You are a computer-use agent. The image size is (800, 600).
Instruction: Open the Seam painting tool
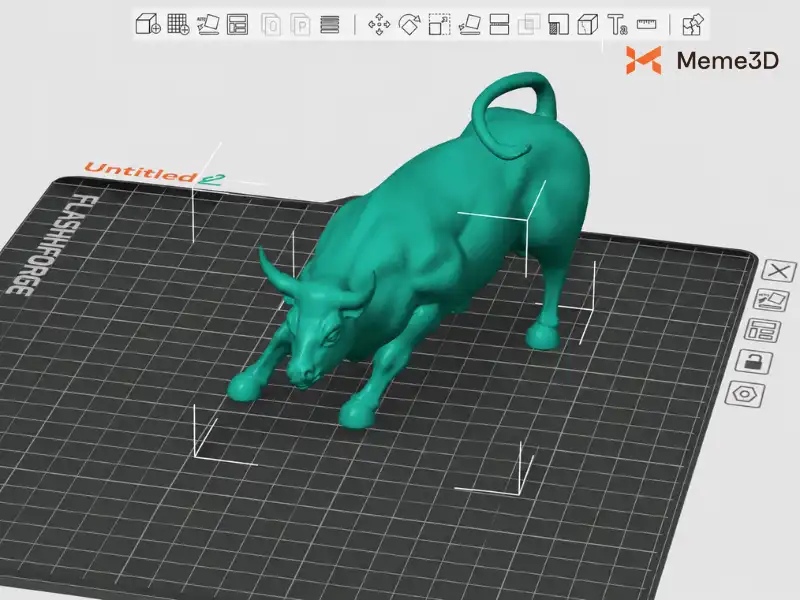(x=588, y=24)
